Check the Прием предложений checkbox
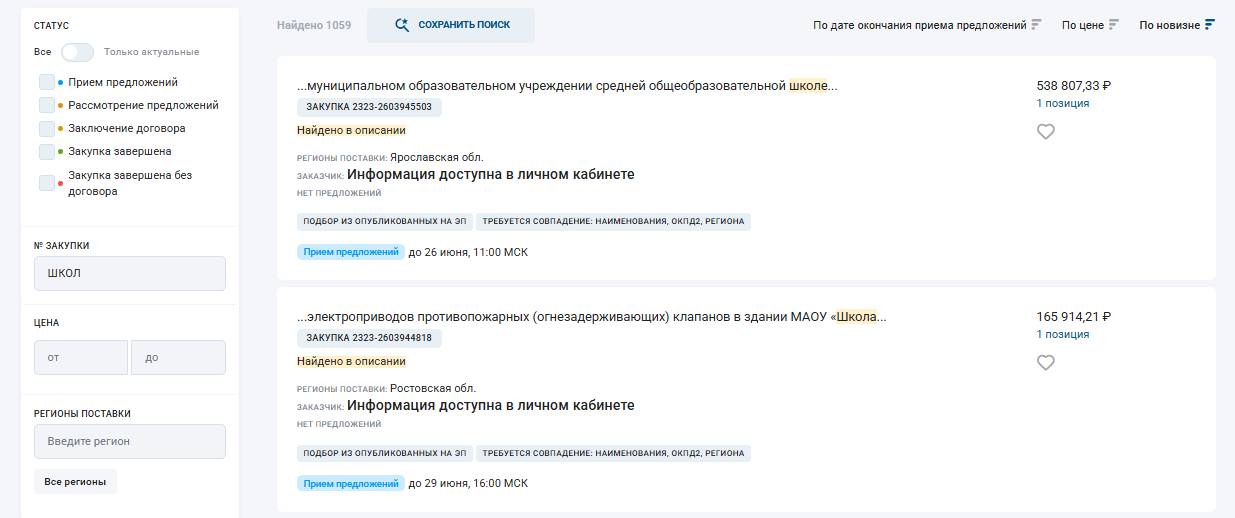The image size is (1235, 518). pos(47,82)
